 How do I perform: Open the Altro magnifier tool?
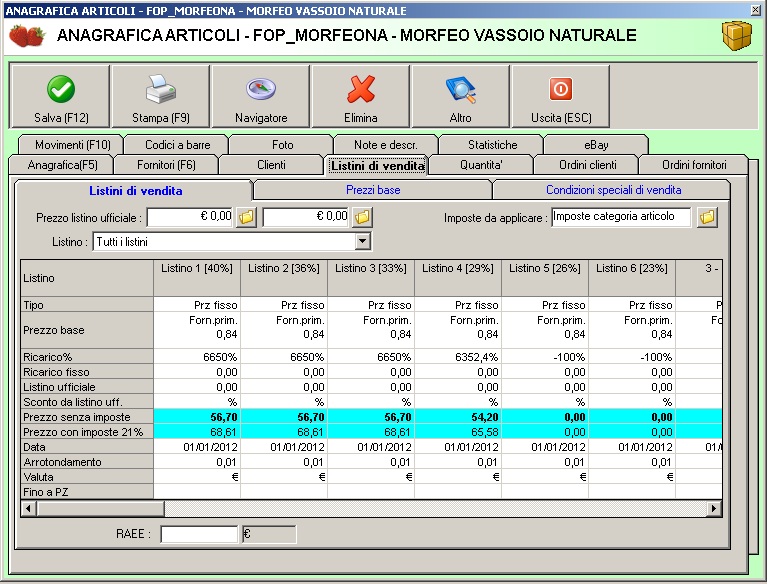click(460, 97)
